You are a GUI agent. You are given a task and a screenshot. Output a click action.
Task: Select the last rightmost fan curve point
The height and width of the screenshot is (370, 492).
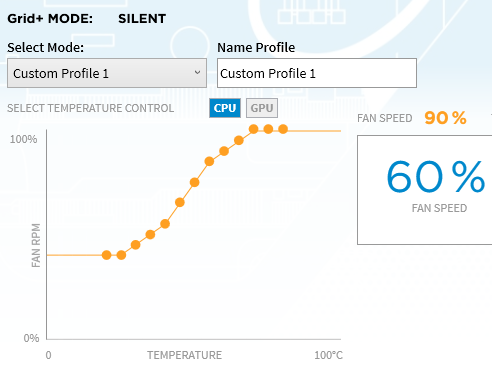coord(283,129)
